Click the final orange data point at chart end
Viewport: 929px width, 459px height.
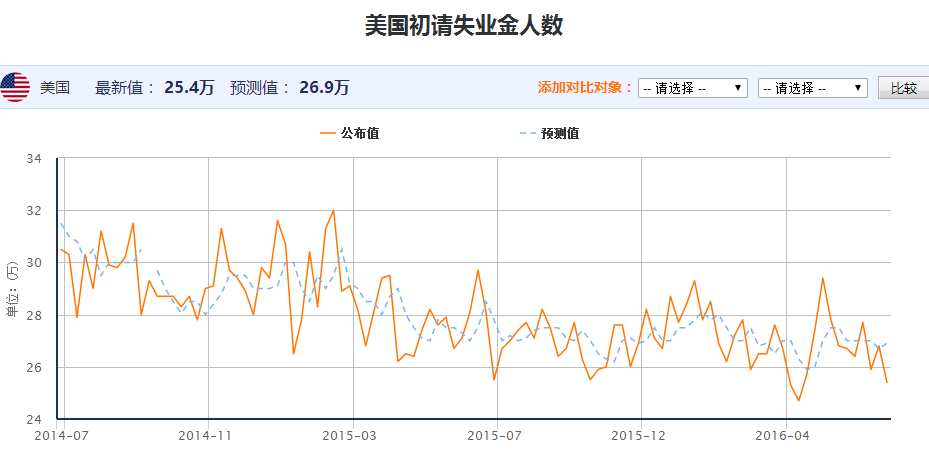tap(887, 383)
